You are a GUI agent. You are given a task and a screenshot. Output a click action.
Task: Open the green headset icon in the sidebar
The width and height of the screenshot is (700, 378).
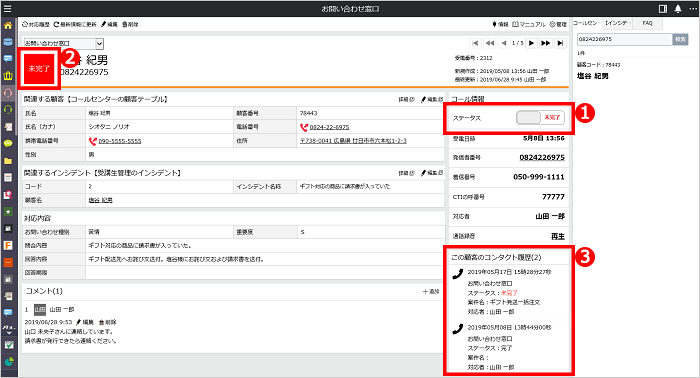[8, 110]
